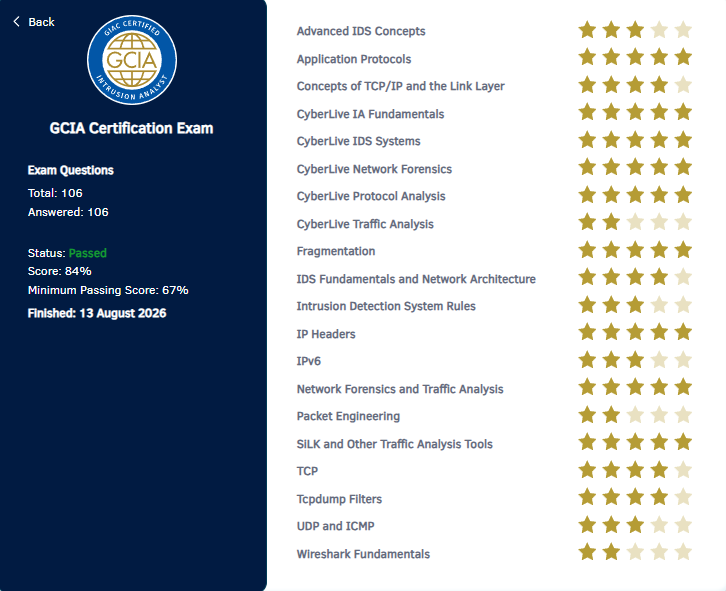Click SiLK and Other Traffic Analysis Tools
This screenshot has height=591, width=726.
pos(394,444)
